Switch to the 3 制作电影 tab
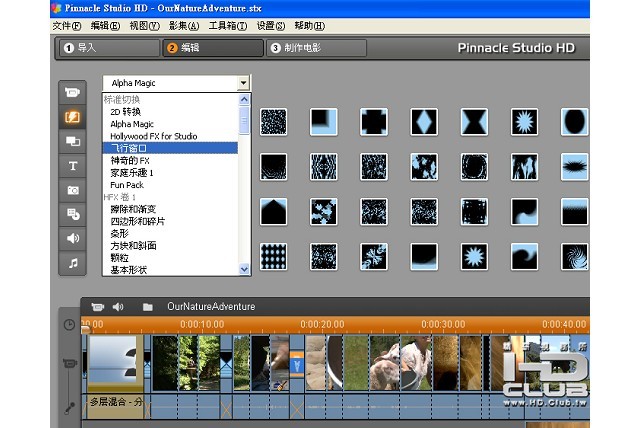 316,48
